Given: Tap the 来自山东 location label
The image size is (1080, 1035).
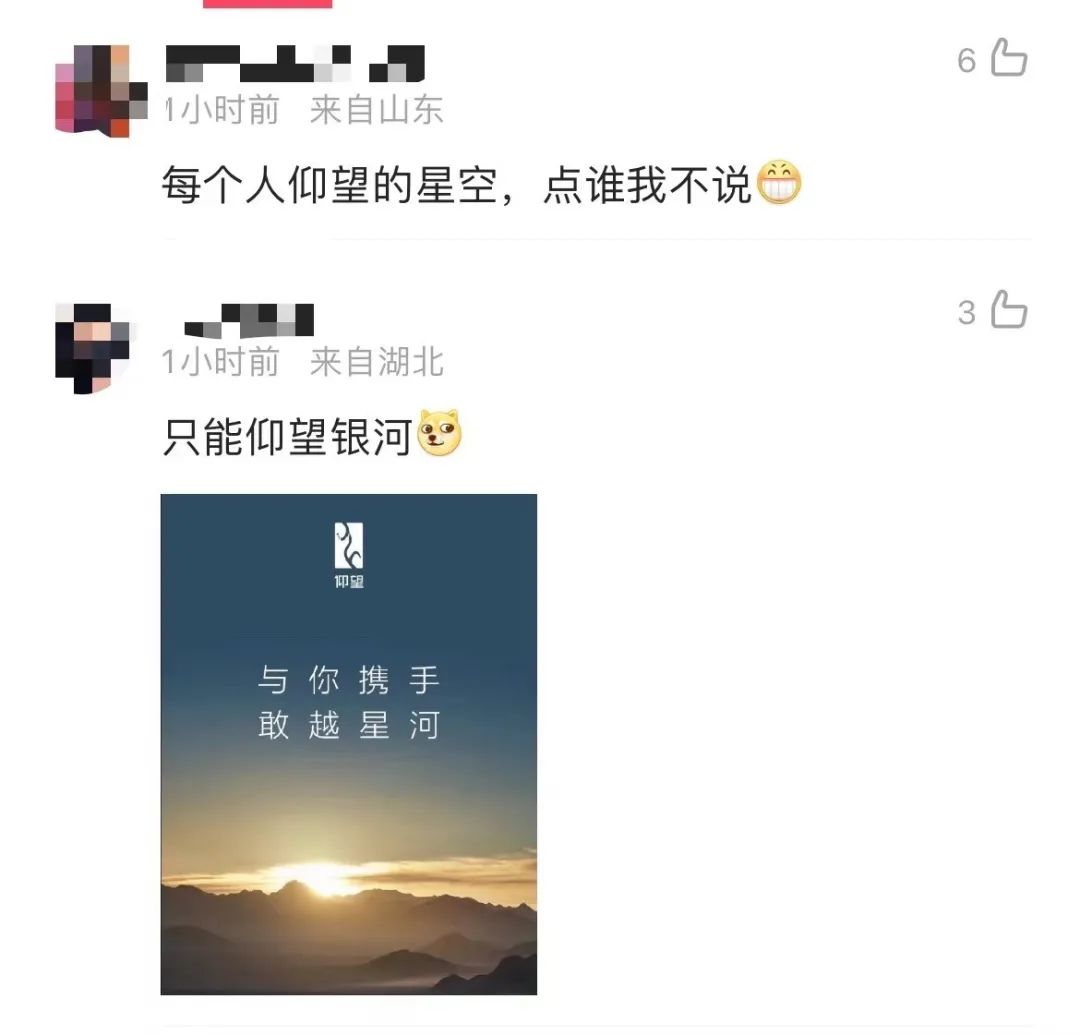Looking at the screenshot, I should [x=376, y=110].
